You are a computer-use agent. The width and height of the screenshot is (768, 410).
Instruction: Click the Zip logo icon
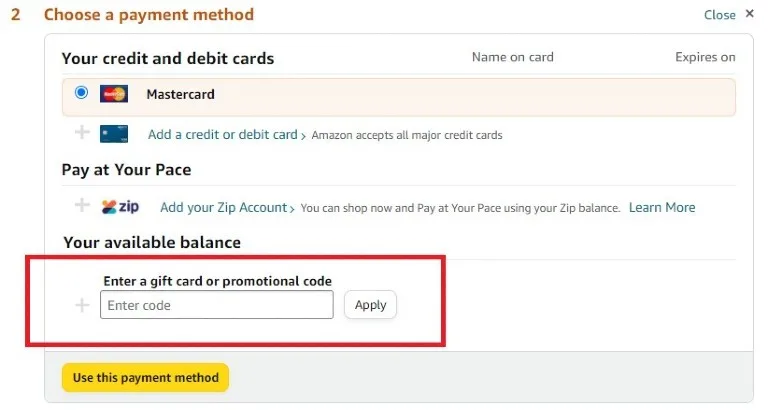pos(120,207)
